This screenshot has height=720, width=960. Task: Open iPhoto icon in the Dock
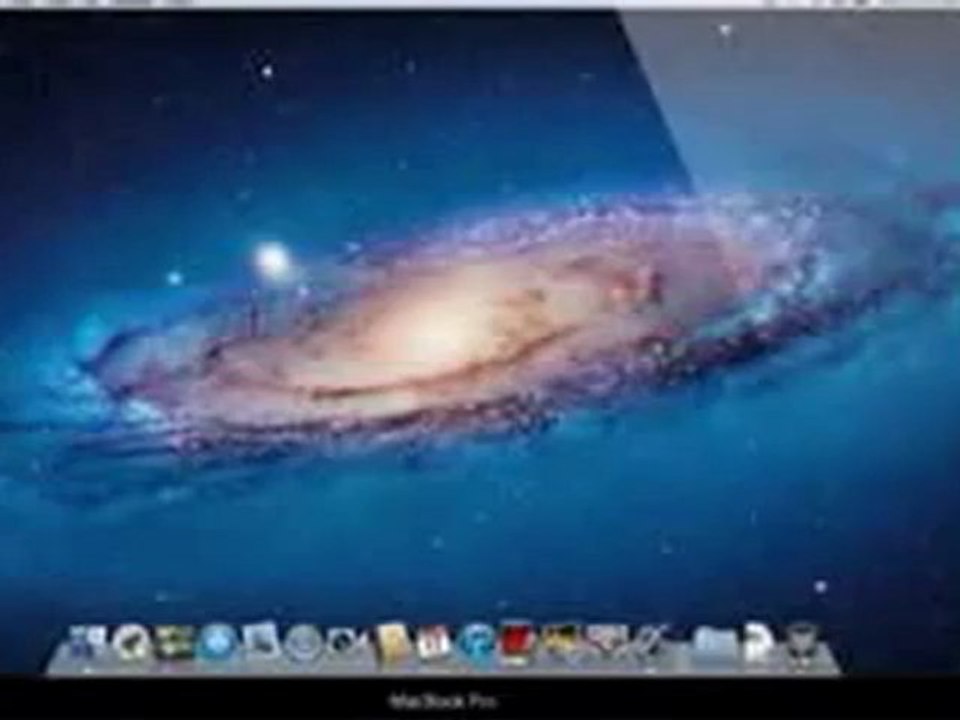pos(562,642)
